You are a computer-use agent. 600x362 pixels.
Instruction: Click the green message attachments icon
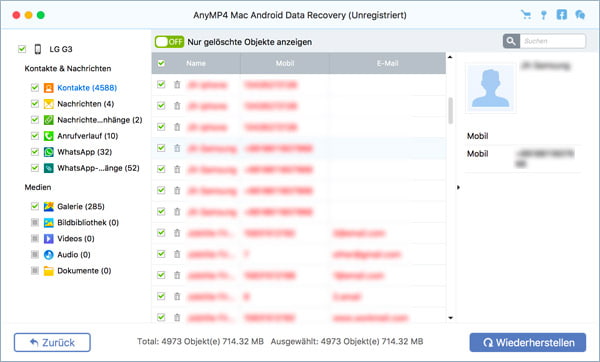(49, 120)
